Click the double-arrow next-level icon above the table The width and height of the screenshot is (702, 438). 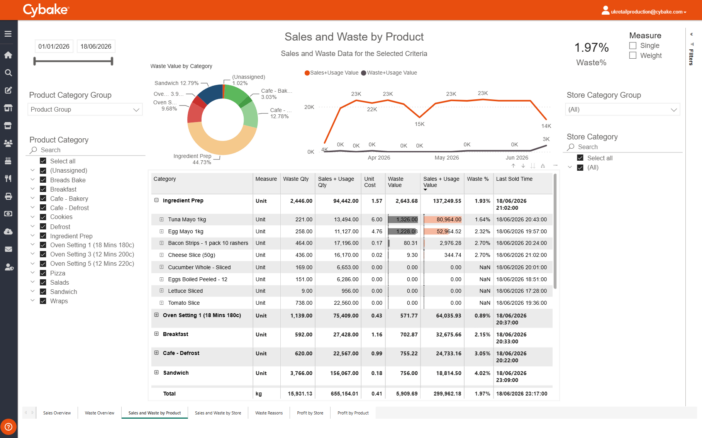coord(533,166)
